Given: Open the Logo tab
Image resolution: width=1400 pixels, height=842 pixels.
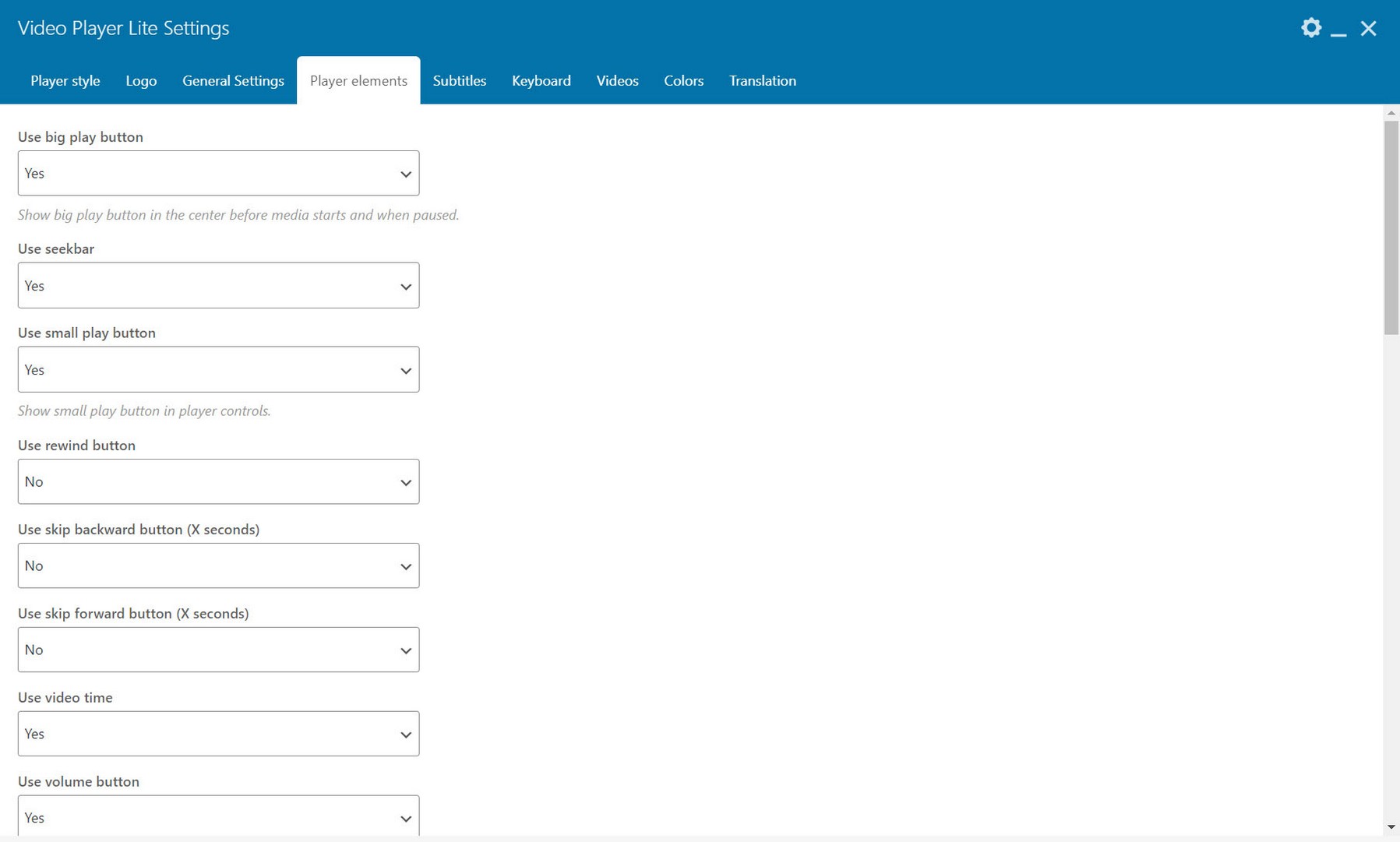Looking at the screenshot, I should click(141, 81).
